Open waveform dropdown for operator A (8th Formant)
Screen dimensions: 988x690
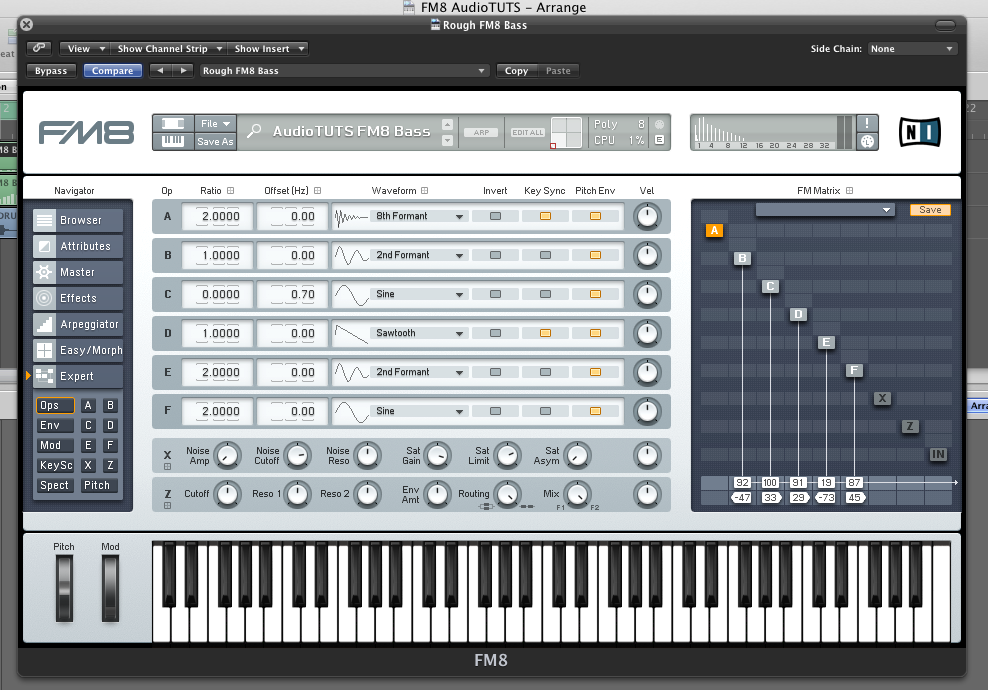tap(419, 216)
